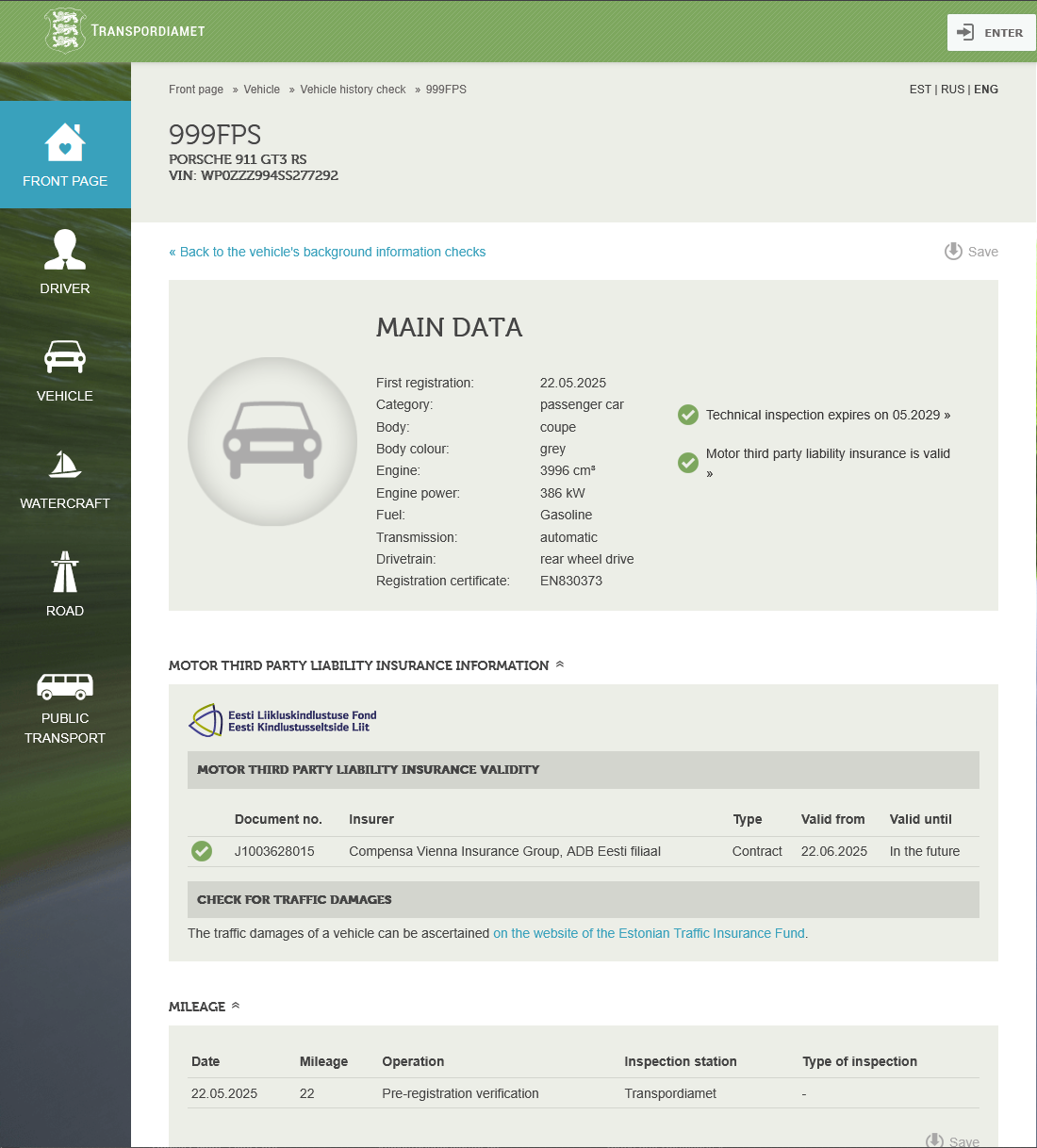Open the Watercraft sailboat icon
Image resolution: width=1037 pixels, height=1148 pixels.
click(x=65, y=465)
